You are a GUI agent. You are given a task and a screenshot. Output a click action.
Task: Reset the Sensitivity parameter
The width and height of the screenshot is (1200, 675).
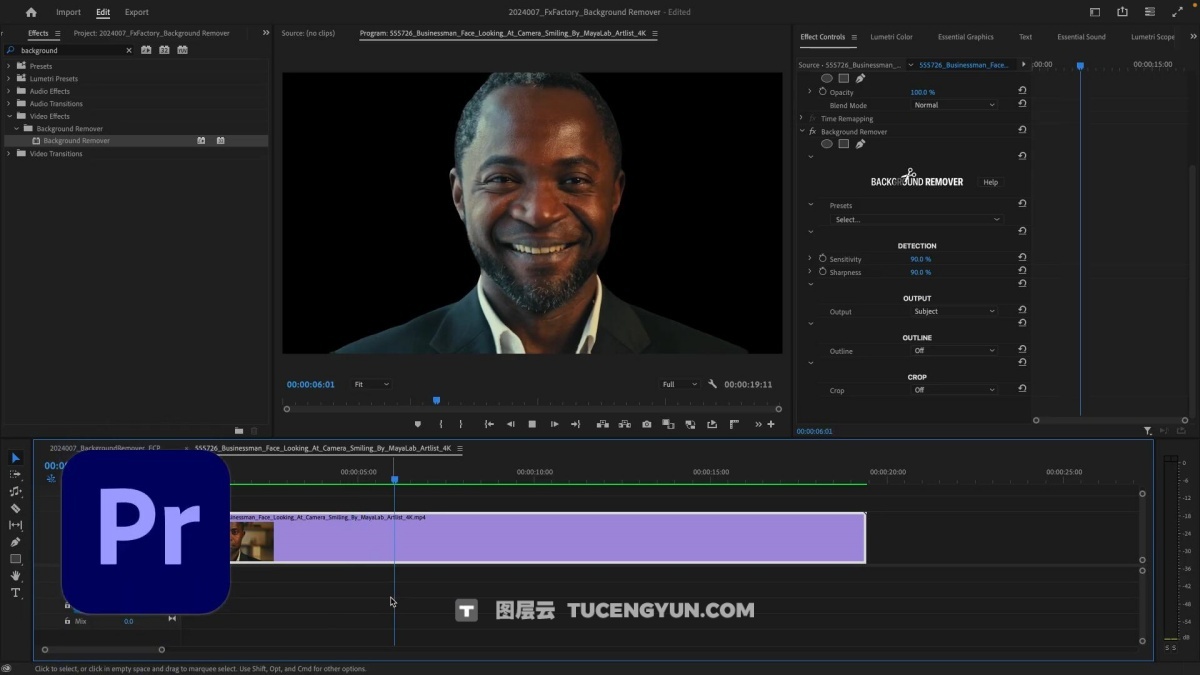pos(1022,259)
